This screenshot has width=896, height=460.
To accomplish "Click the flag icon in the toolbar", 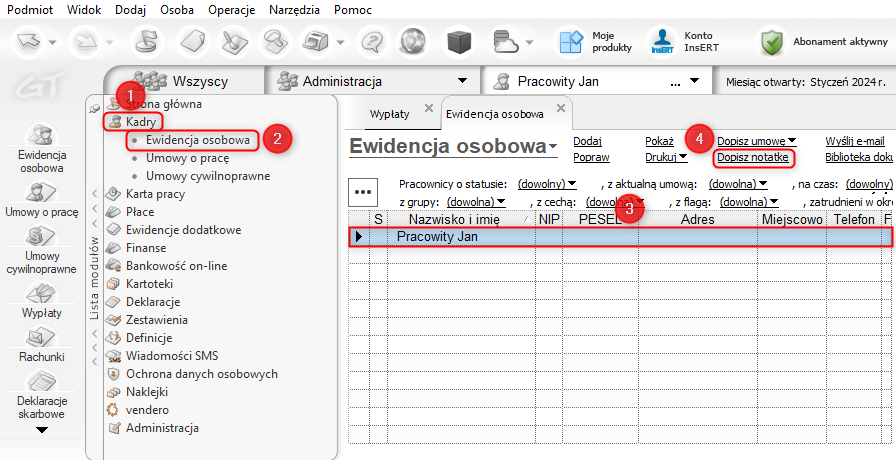I will (147, 42).
